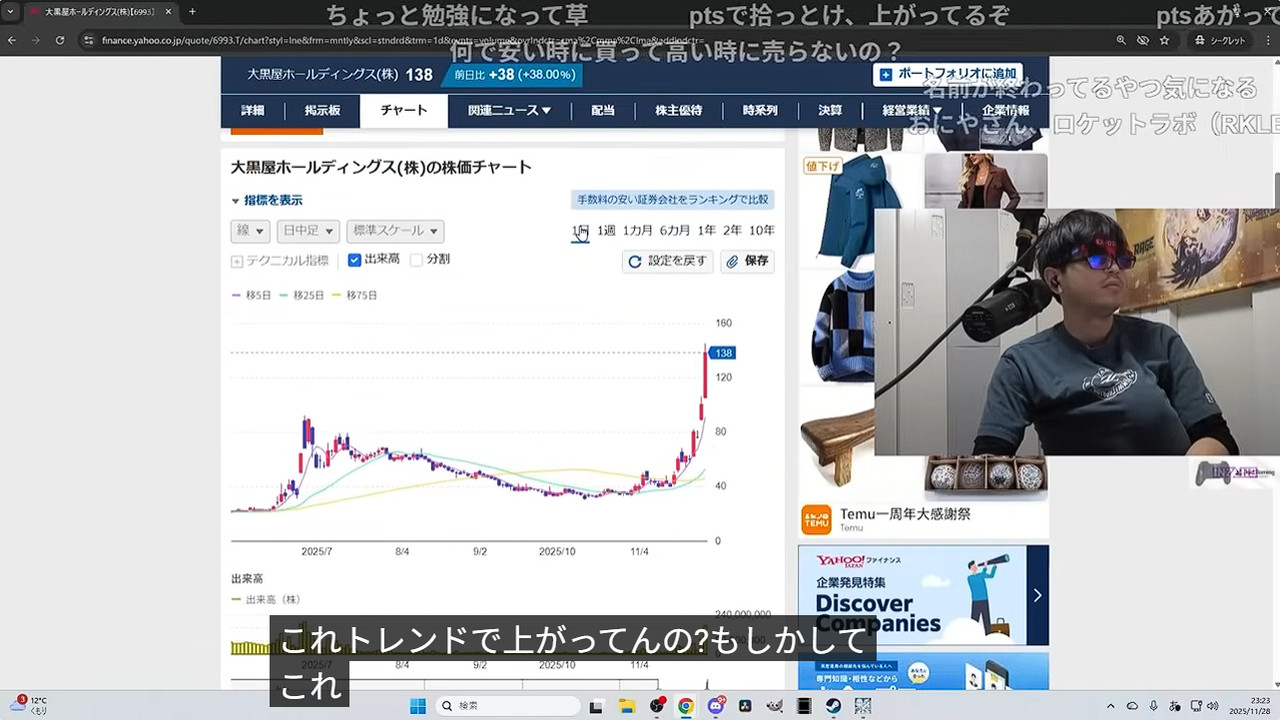Open the 決算 tab
This screenshot has height=720, width=1280.
[830, 111]
